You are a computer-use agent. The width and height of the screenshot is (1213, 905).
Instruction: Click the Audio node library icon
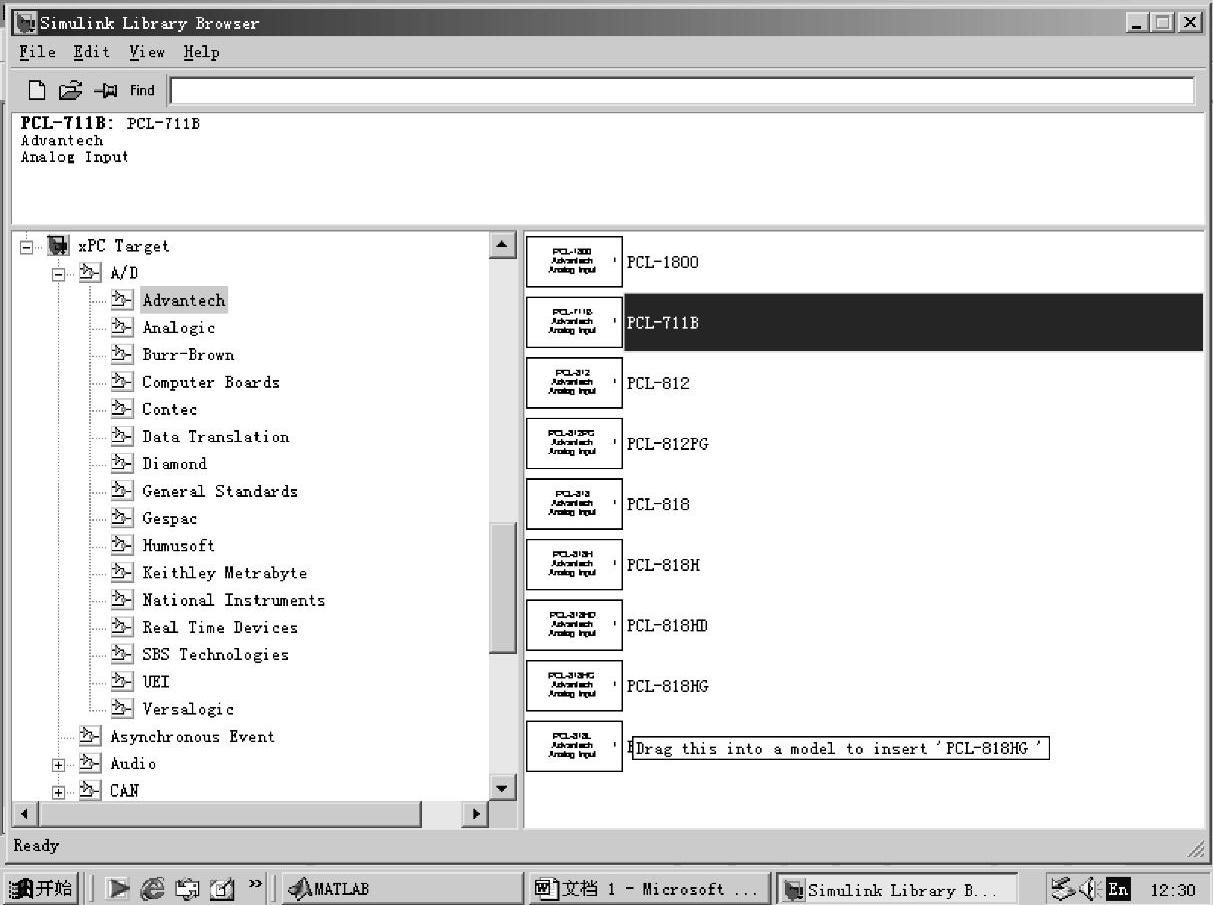point(90,764)
